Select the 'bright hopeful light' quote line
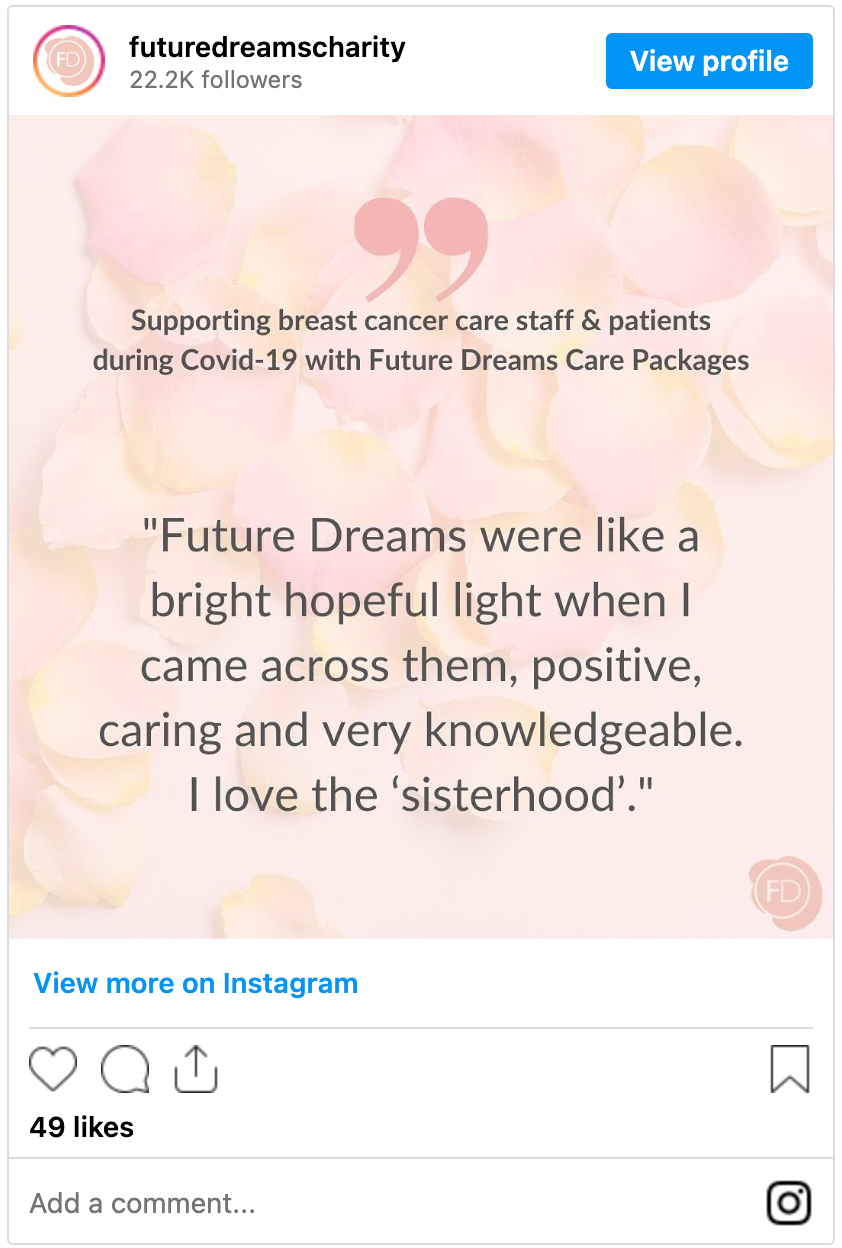 [421, 602]
